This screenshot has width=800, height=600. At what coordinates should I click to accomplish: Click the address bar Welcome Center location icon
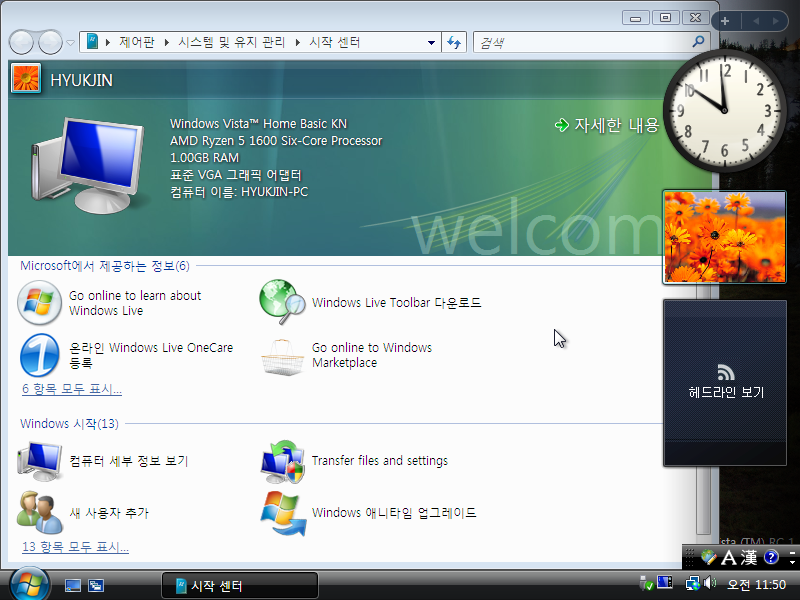point(92,42)
